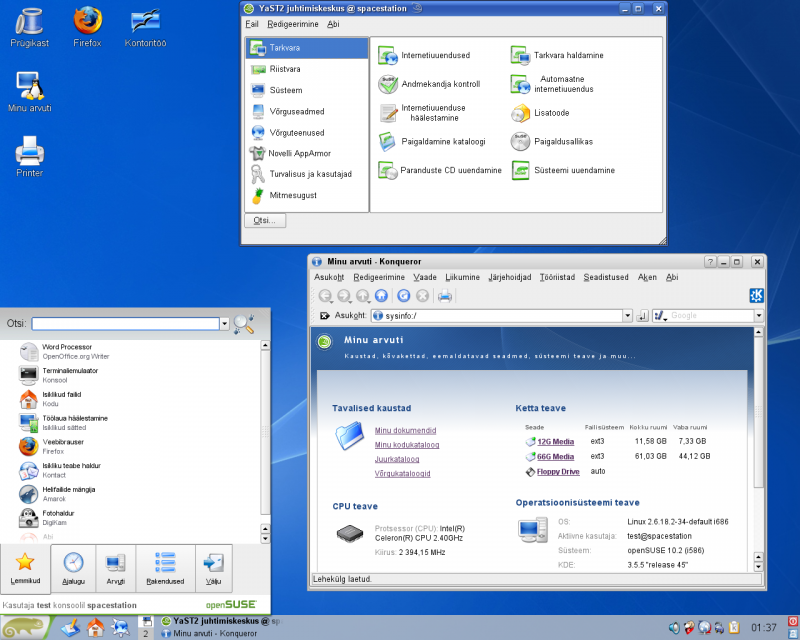
Task: Open Kontoritöö desktop icon
Action: (x=145, y=27)
